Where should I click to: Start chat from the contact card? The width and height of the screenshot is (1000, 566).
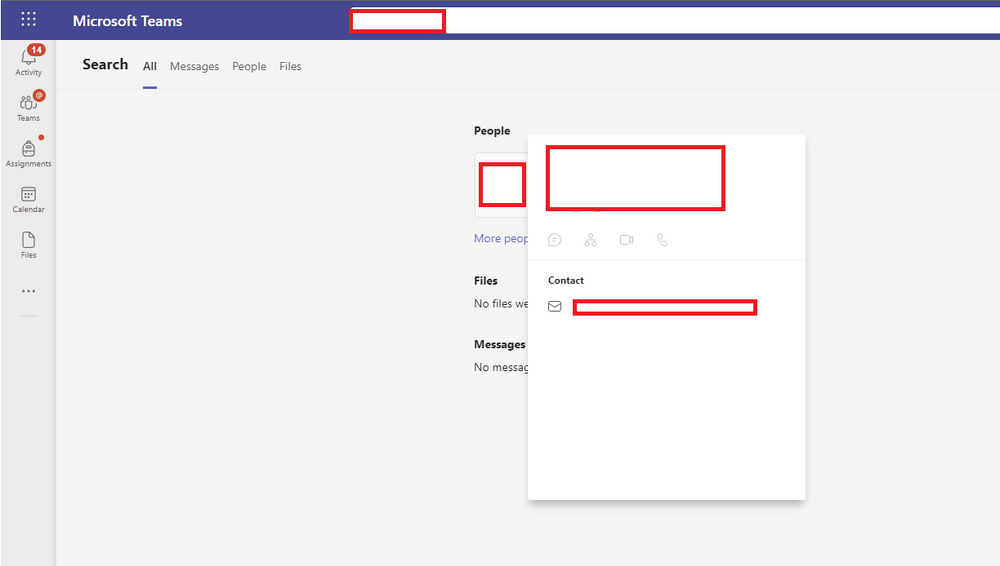(x=555, y=240)
